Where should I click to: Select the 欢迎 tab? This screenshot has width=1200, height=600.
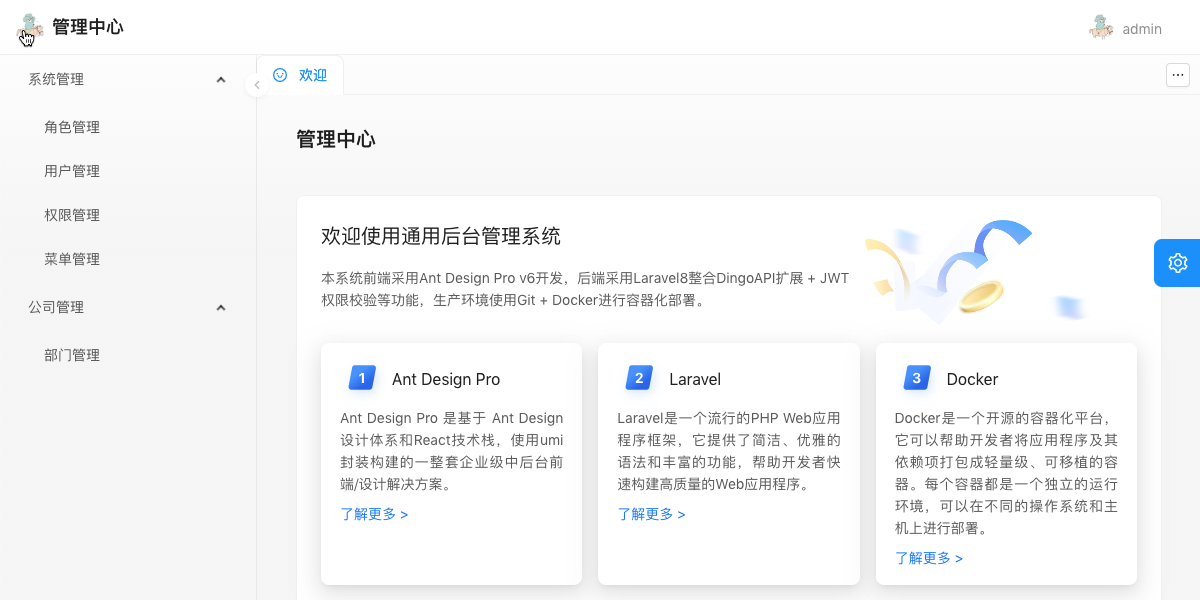(300, 75)
